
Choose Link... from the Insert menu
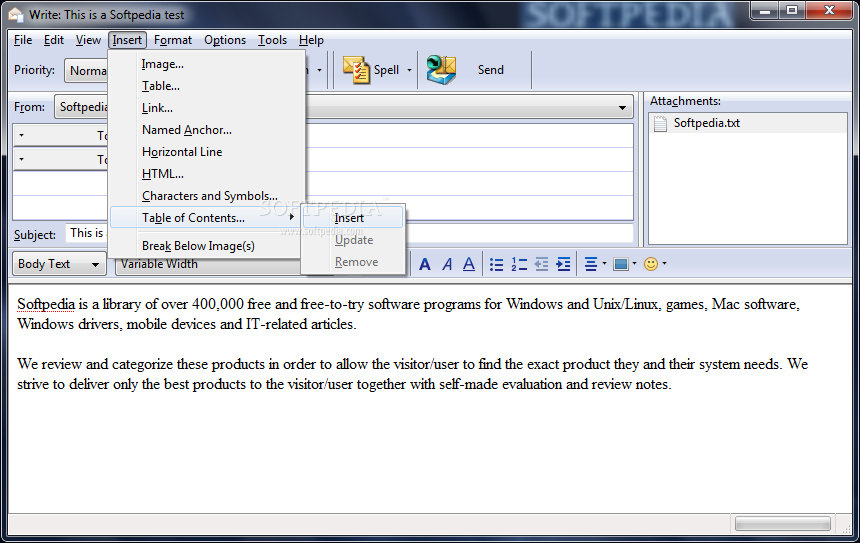coord(207,108)
